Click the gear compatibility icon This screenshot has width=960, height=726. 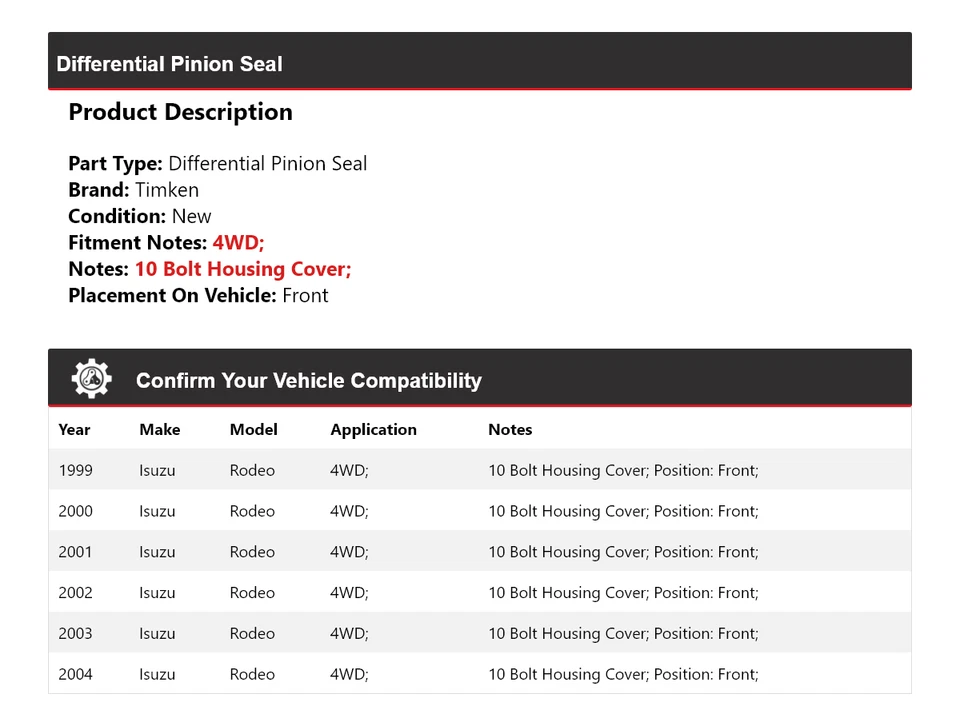click(x=91, y=380)
